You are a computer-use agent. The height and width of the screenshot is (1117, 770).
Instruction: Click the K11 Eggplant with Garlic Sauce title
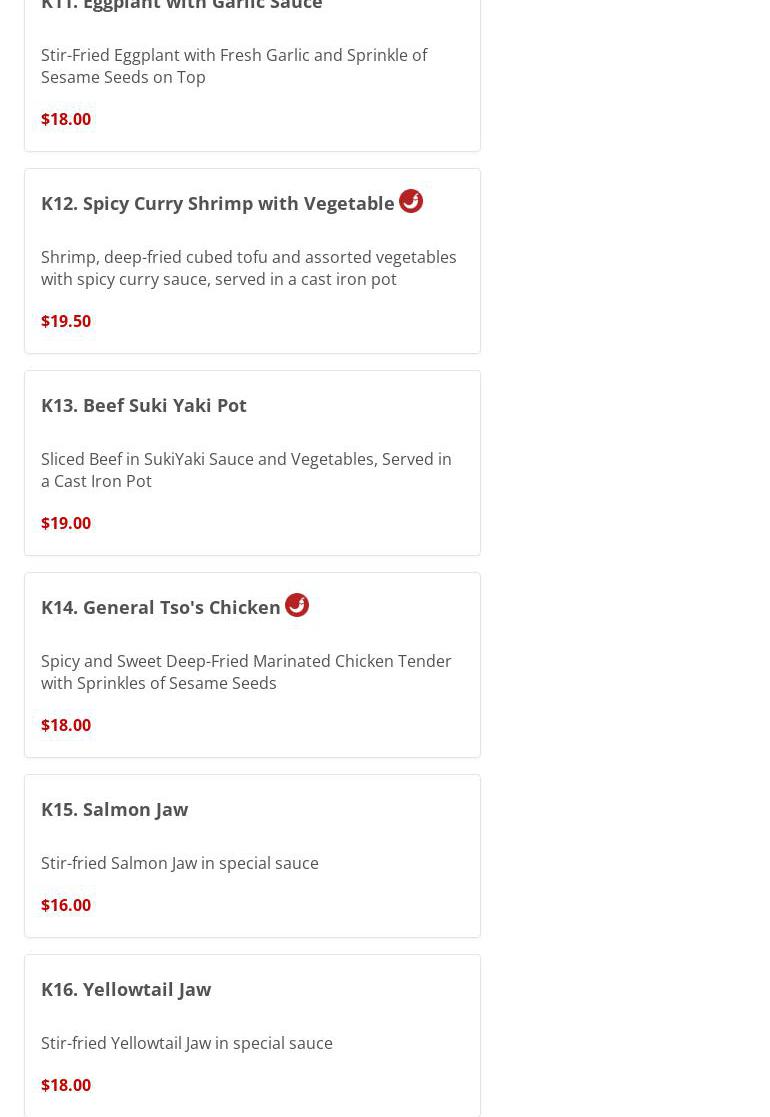point(182,4)
